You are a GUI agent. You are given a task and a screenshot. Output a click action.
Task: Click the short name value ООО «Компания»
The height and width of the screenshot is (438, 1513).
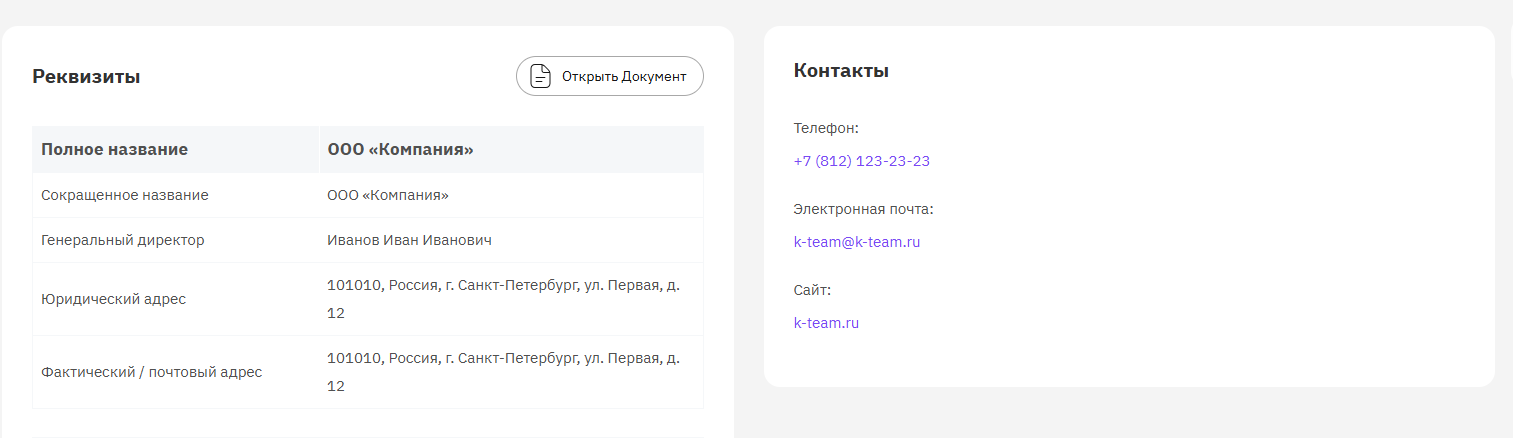tap(388, 195)
